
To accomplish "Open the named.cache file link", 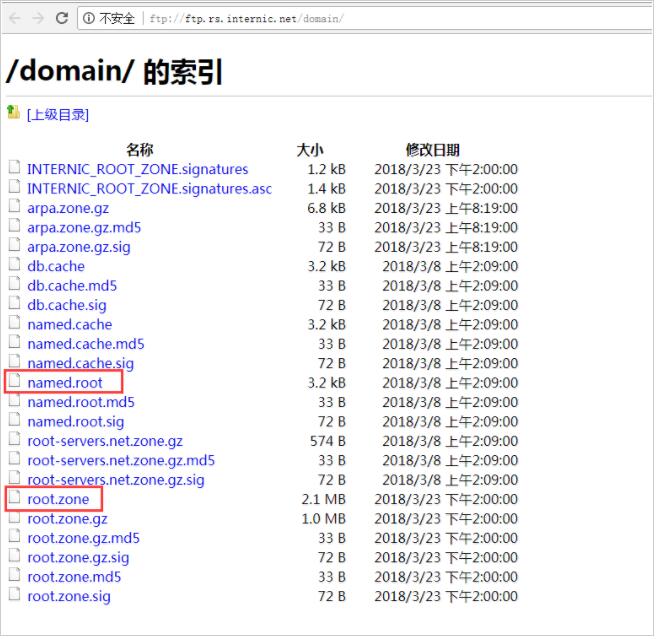I will (70, 325).
